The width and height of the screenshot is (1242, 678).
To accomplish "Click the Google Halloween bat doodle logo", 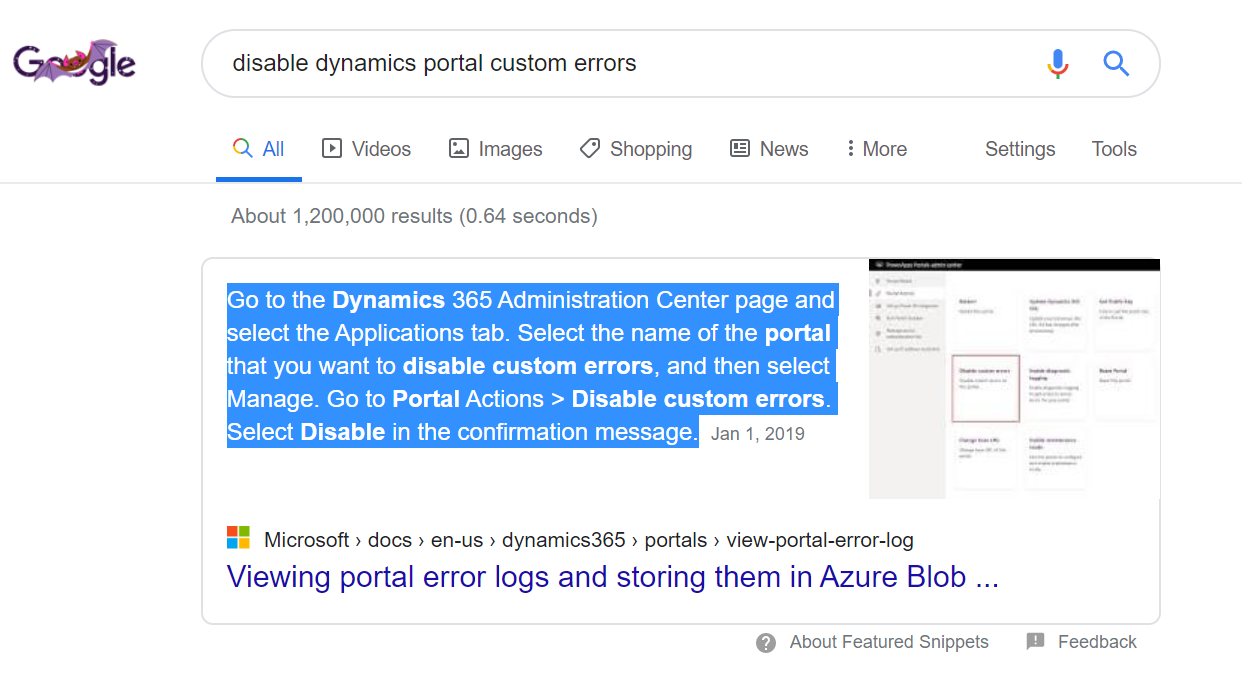I will (74, 64).
